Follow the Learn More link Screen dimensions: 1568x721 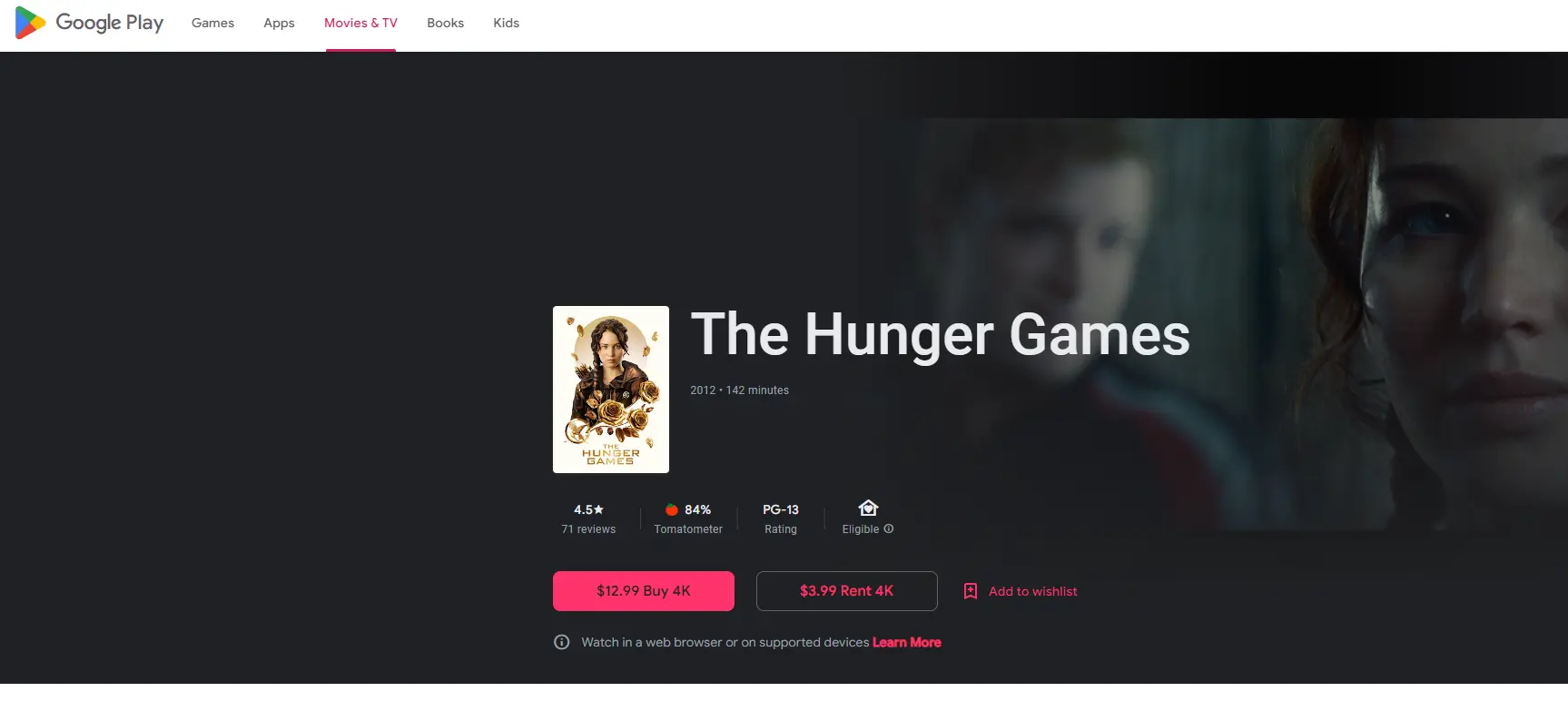coord(907,642)
